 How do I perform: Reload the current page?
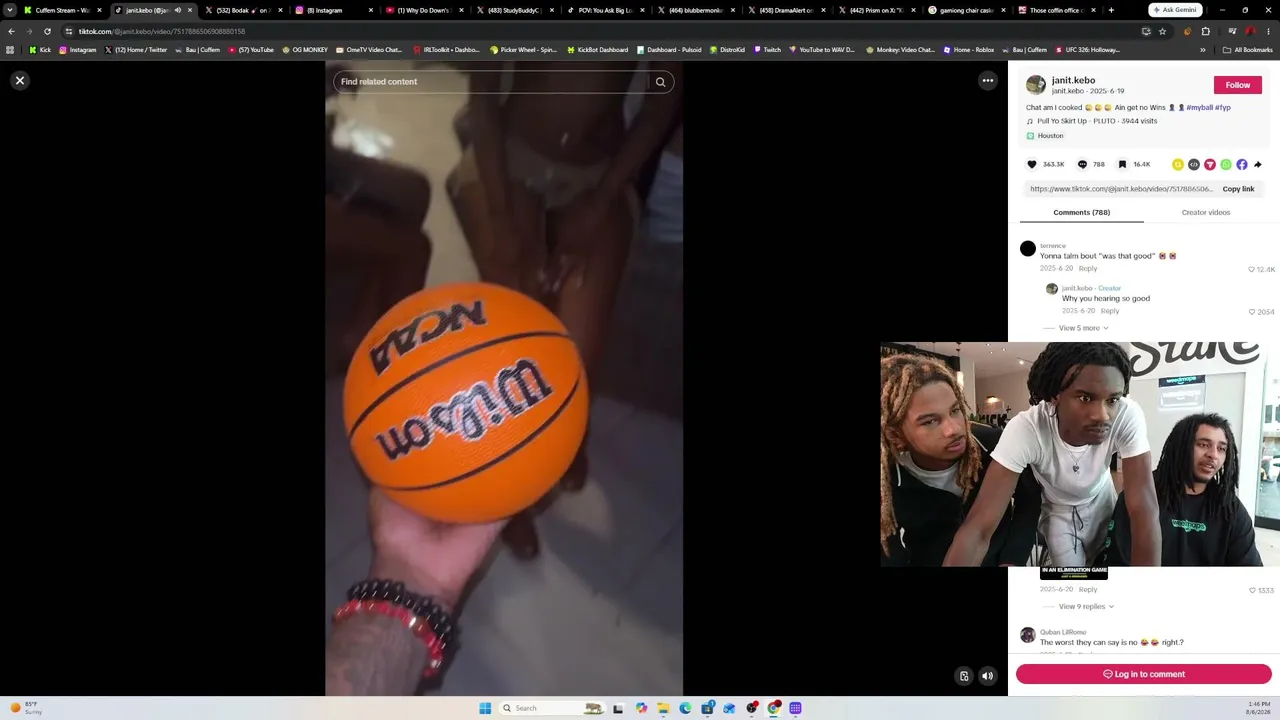click(47, 31)
